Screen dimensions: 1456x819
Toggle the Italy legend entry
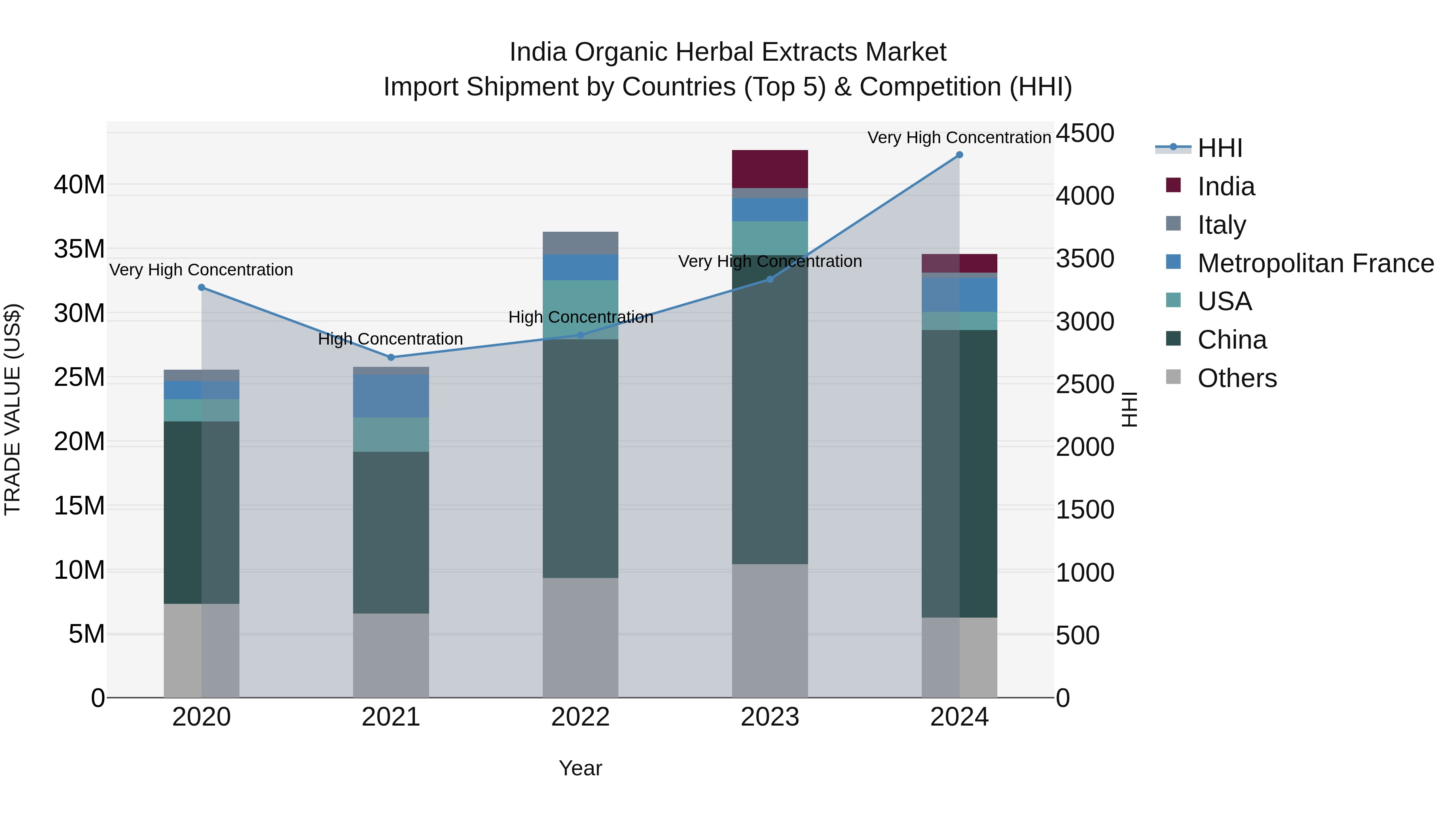pyautogui.click(x=1205, y=224)
